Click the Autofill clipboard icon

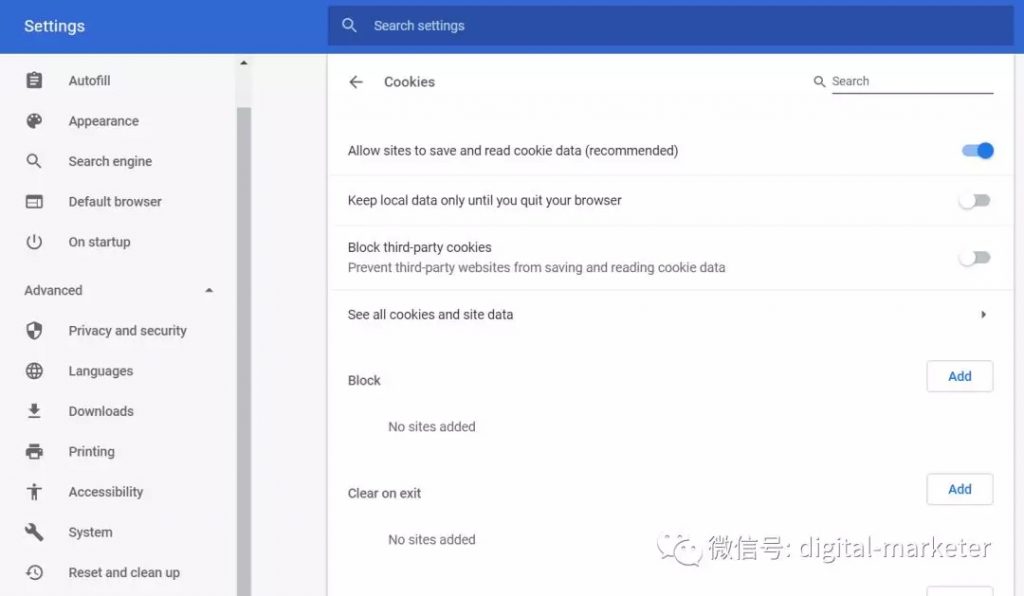tap(34, 81)
